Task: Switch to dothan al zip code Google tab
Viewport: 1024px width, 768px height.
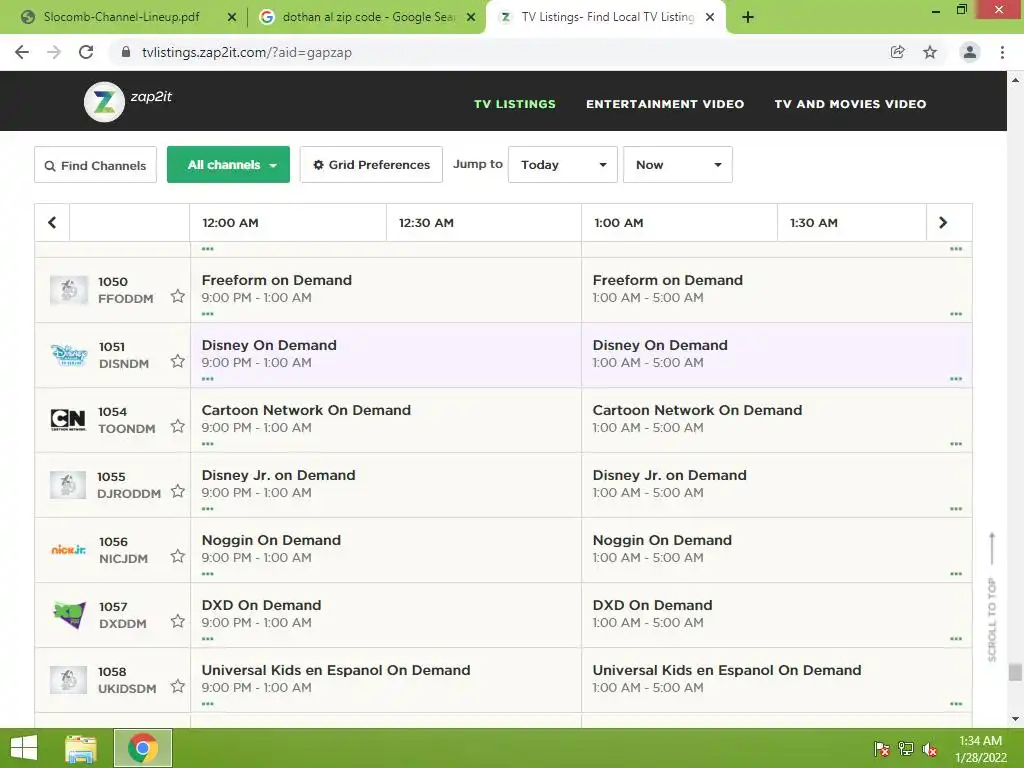Action: click(x=366, y=17)
